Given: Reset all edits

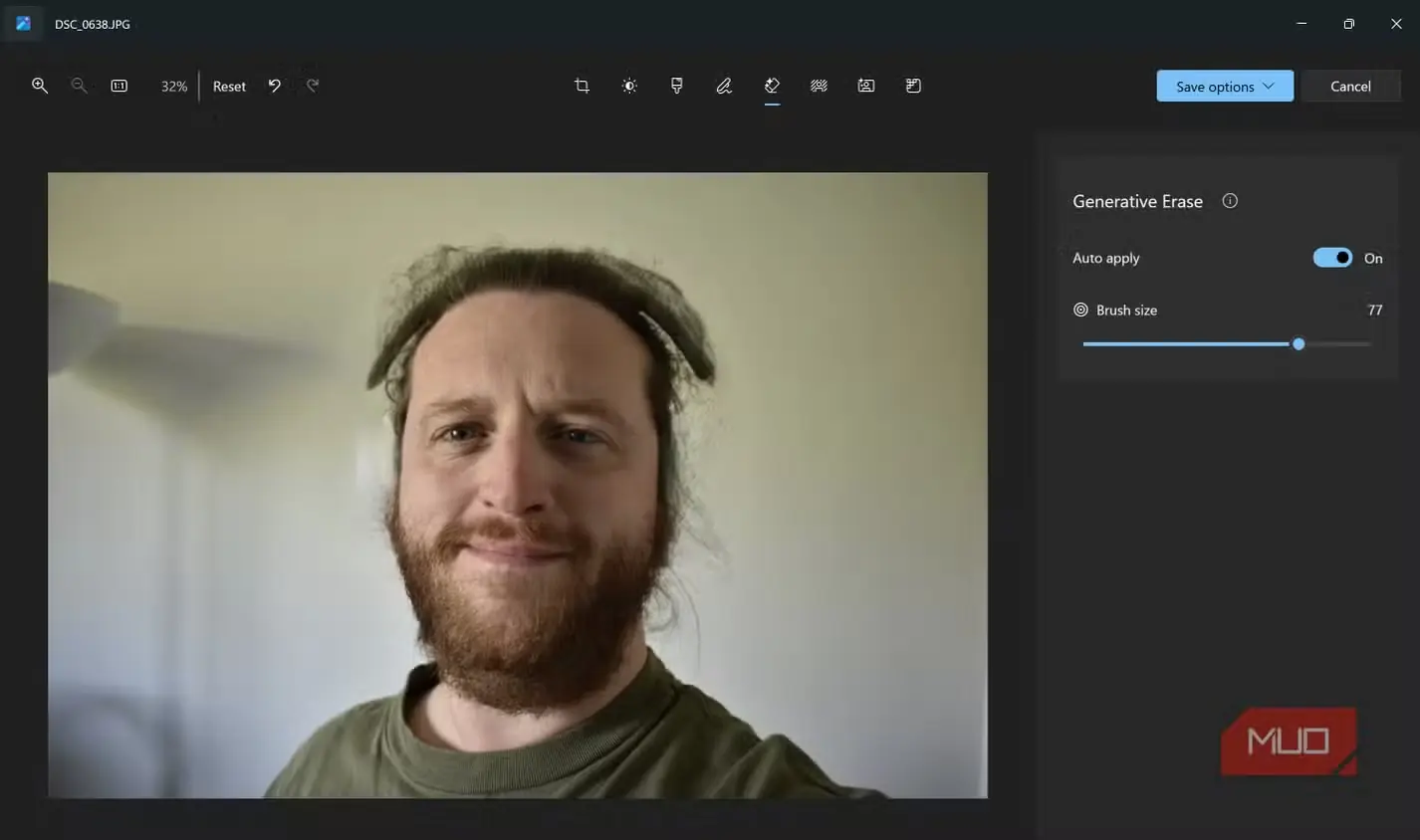Looking at the screenshot, I should tap(229, 87).
